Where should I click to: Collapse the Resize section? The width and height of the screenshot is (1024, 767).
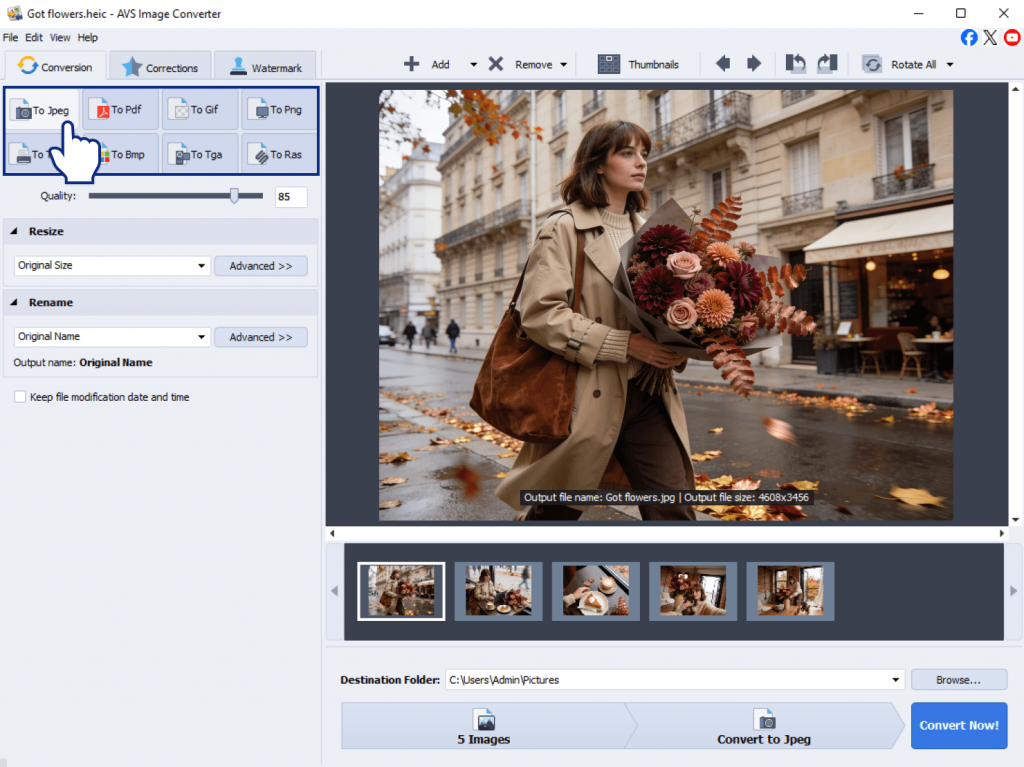(14, 231)
